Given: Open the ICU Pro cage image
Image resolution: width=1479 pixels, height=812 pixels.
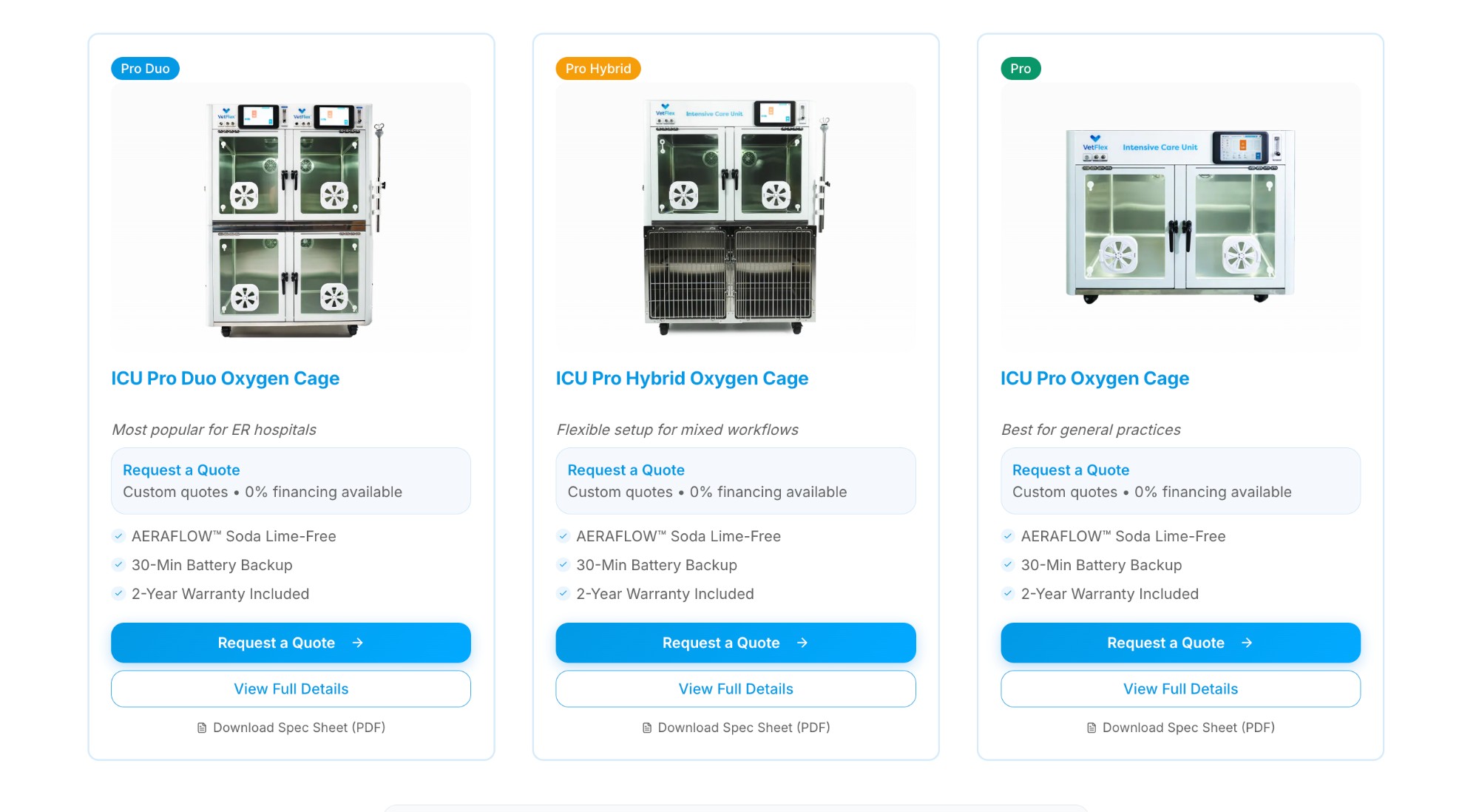Looking at the screenshot, I should 1180,216.
